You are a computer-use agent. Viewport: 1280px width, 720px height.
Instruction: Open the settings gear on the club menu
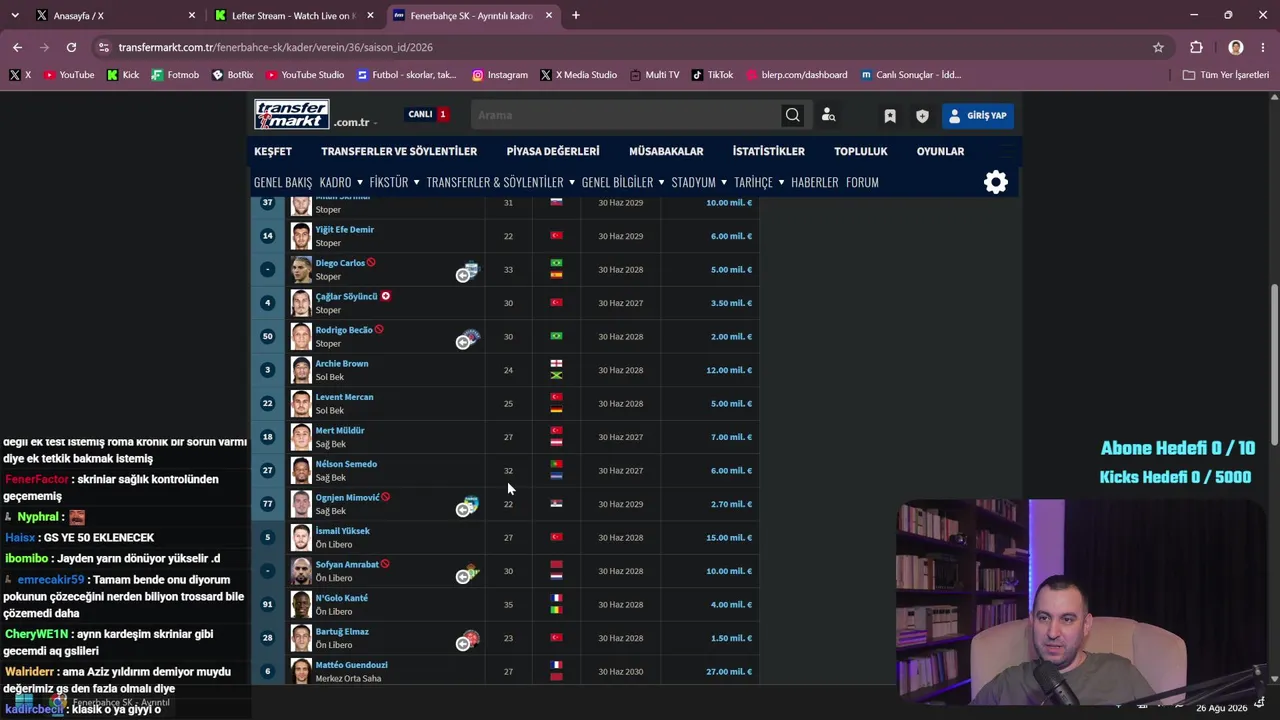point(996,182)
